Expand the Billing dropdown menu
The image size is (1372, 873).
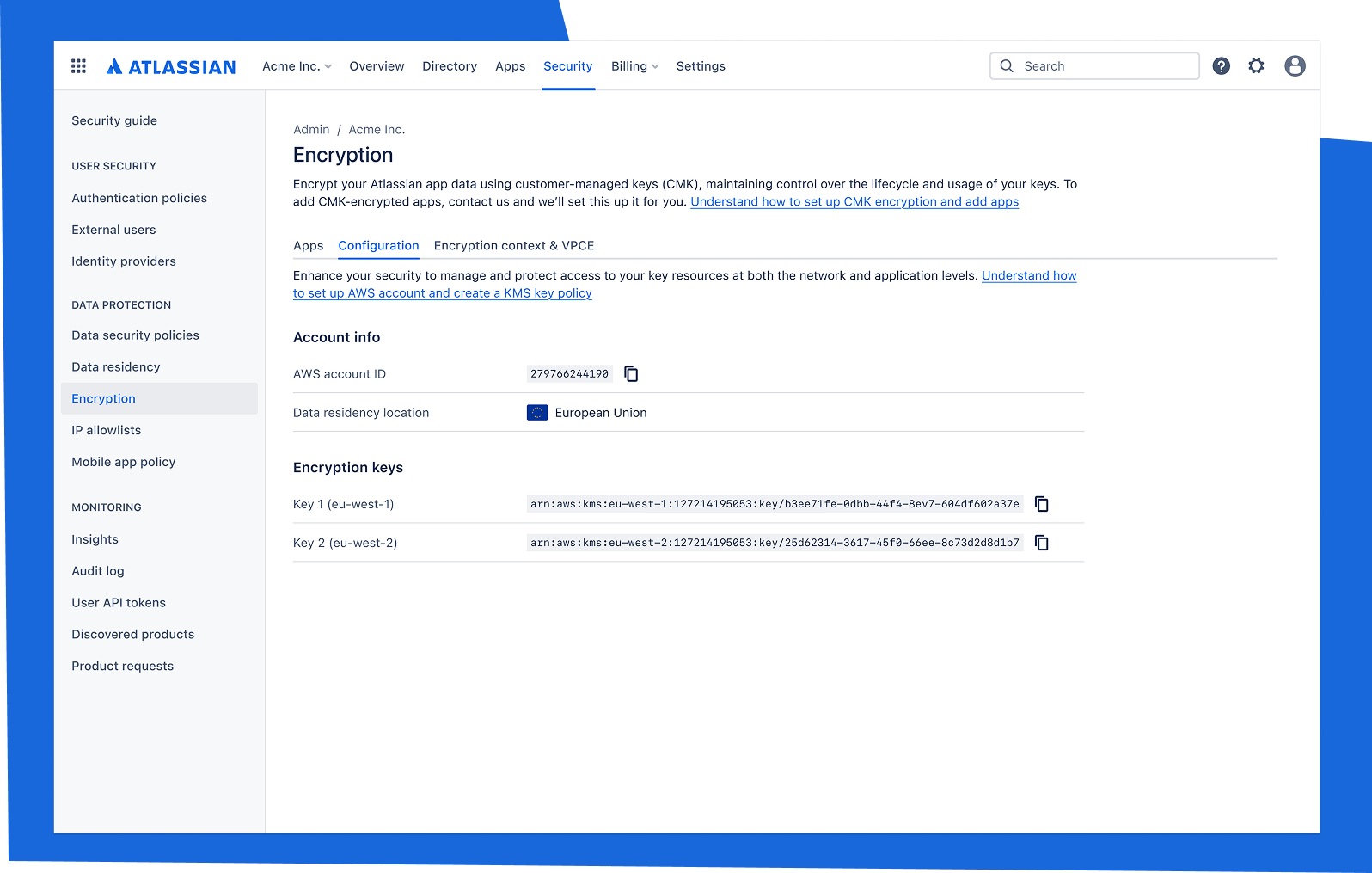[634, 66]
